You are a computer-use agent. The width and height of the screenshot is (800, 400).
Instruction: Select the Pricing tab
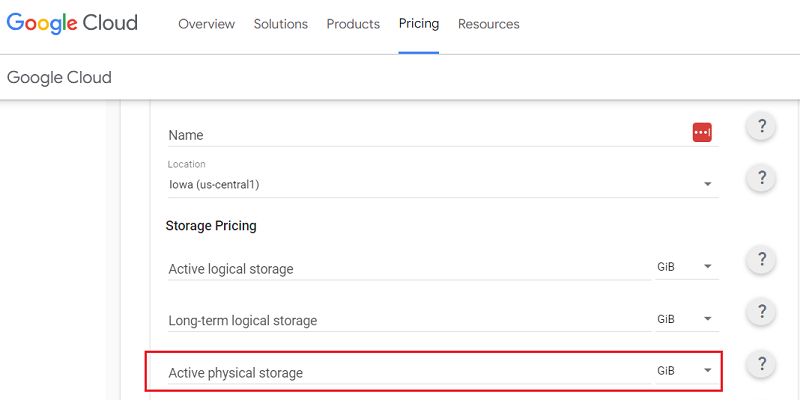coord(419,24)
